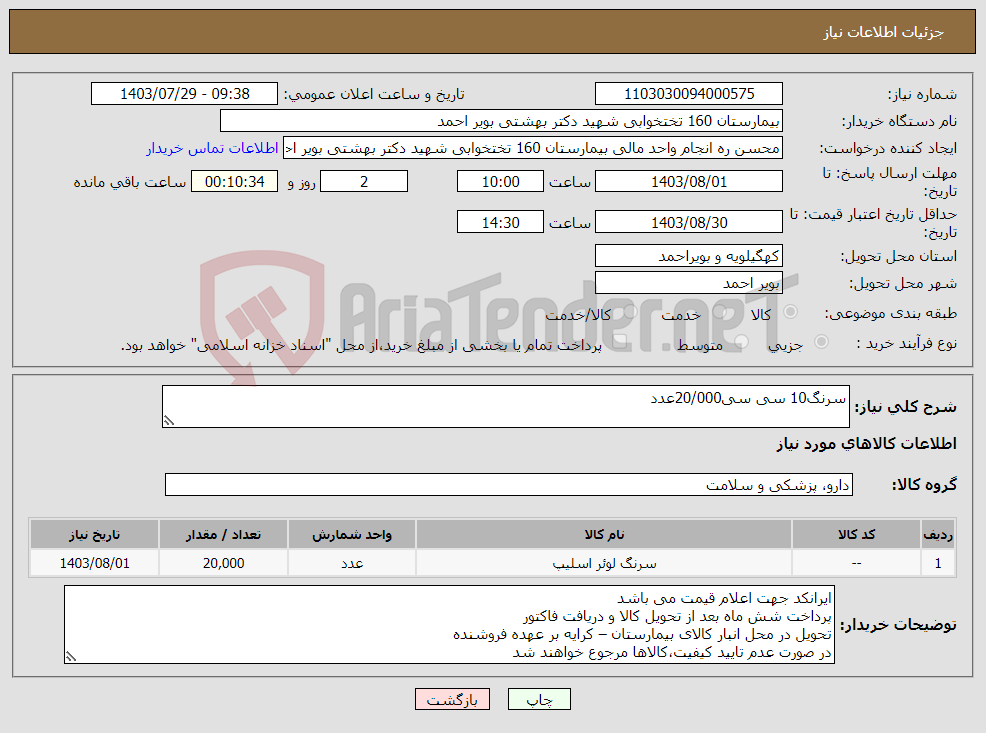The height and width of the screenshot is (733, 986).
Task: Select the متوسط purchase type radio
Action: pos(742,342)
